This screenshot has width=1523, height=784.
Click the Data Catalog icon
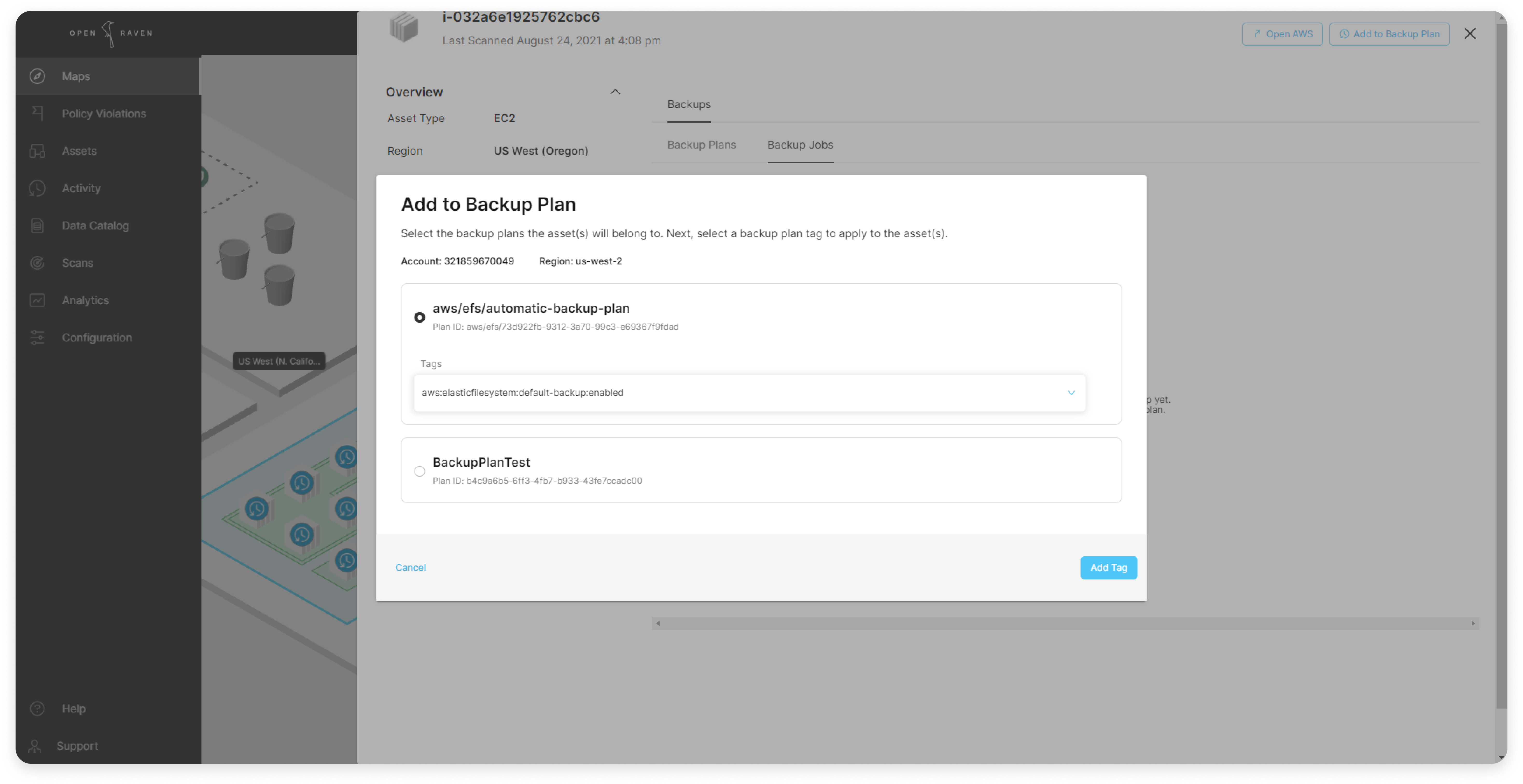pos(37,225)
